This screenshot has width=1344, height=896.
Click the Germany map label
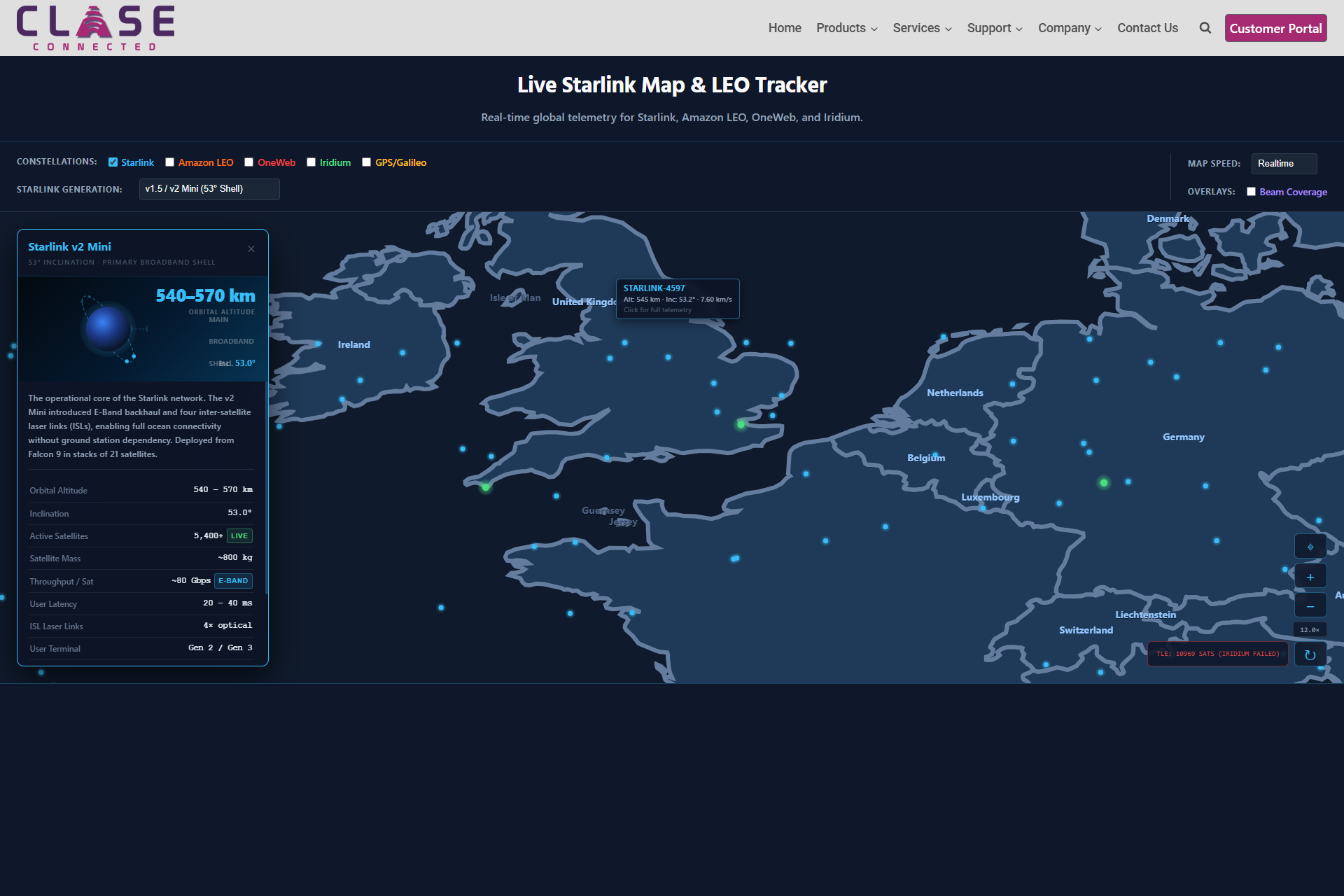(x=1183, y=437)
